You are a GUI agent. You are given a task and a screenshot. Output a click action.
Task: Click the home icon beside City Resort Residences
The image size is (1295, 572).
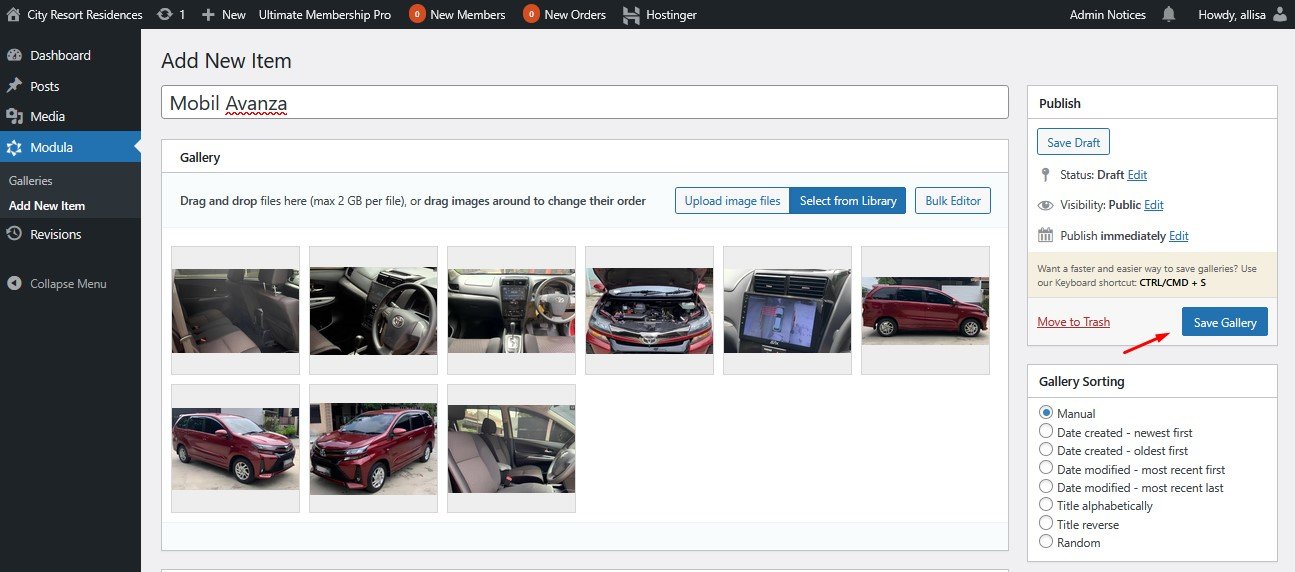point(14,15)
